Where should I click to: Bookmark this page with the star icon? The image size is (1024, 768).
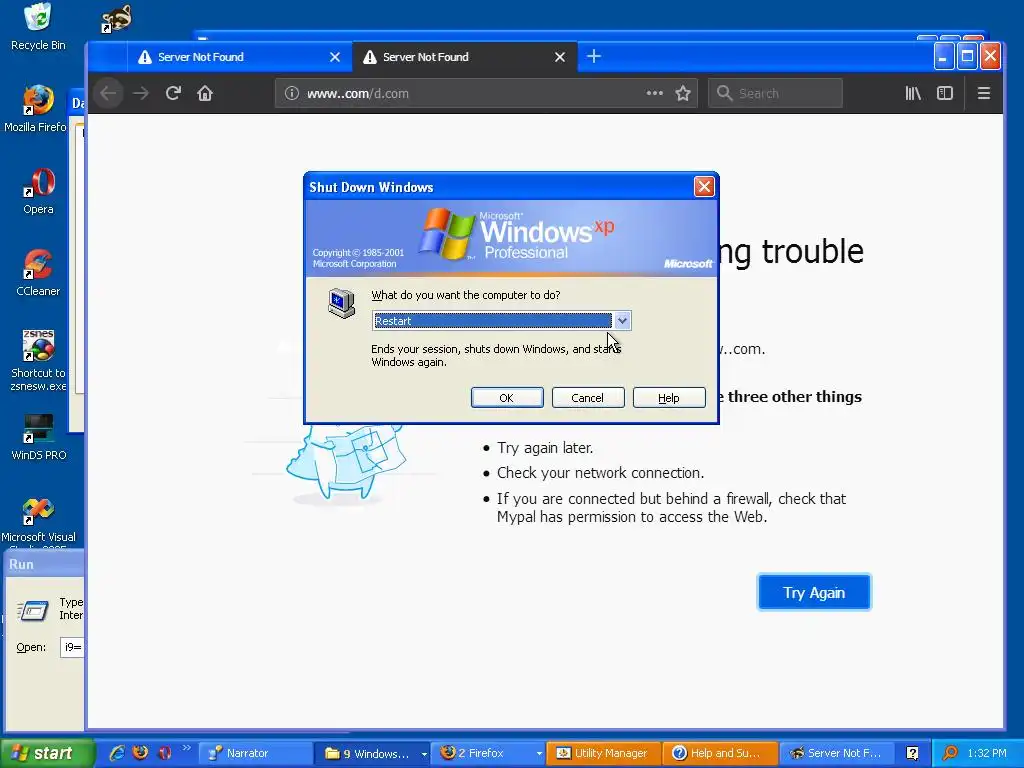[x=683, y=93]
